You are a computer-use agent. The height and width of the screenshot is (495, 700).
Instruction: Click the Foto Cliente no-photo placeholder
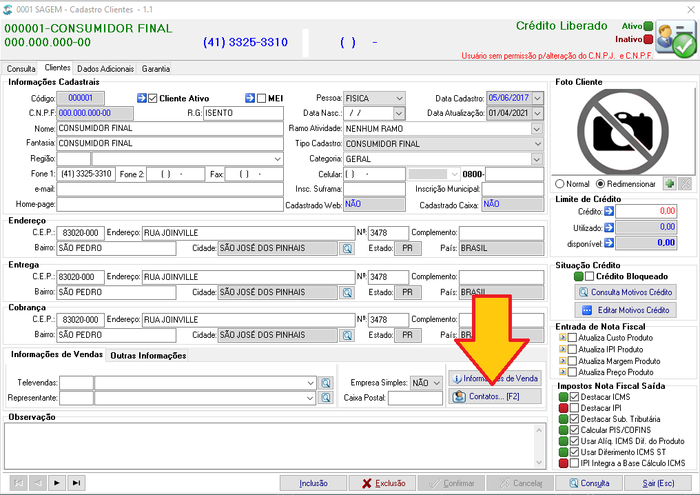[x=623, y=131]
